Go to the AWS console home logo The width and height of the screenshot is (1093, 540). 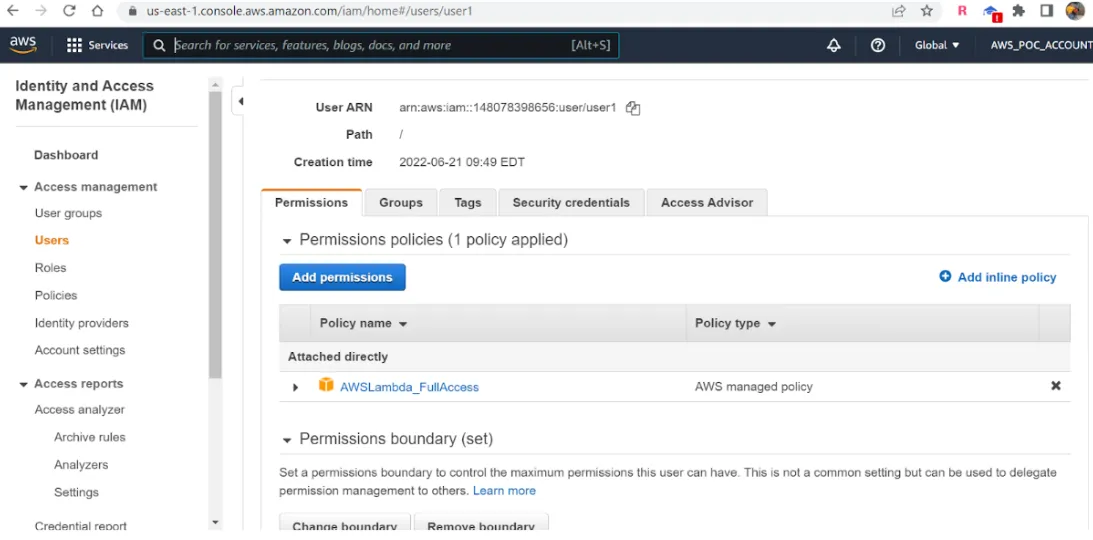[x=23, y=45]
